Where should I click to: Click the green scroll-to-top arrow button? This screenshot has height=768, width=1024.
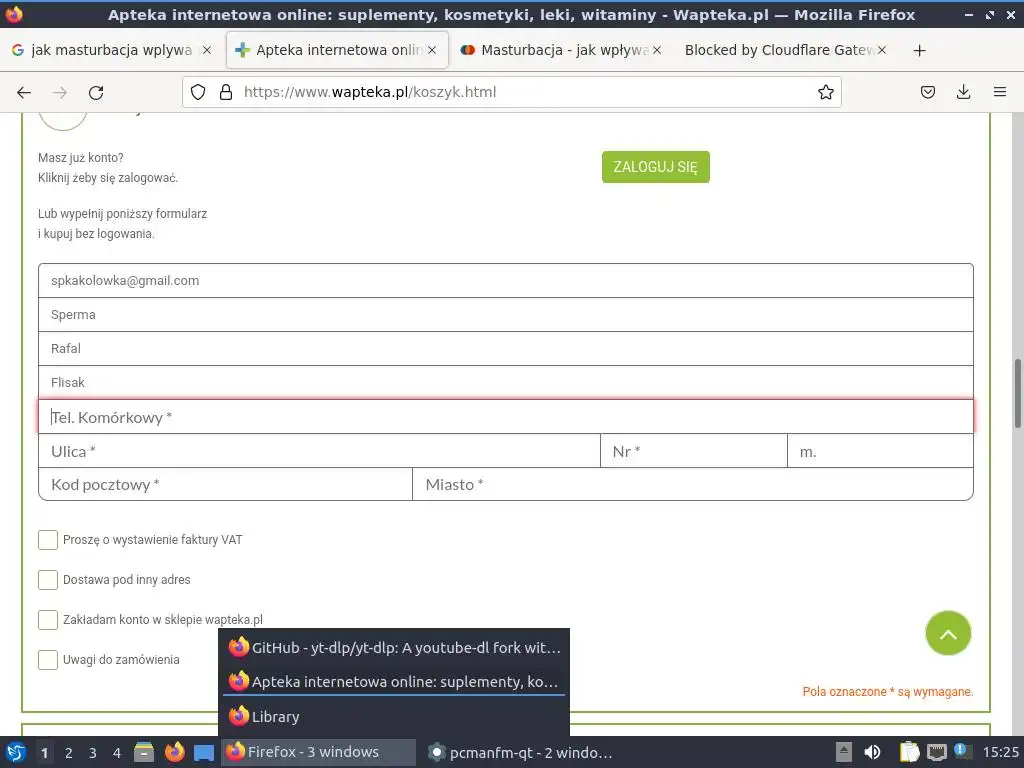[x=948, y=633]
